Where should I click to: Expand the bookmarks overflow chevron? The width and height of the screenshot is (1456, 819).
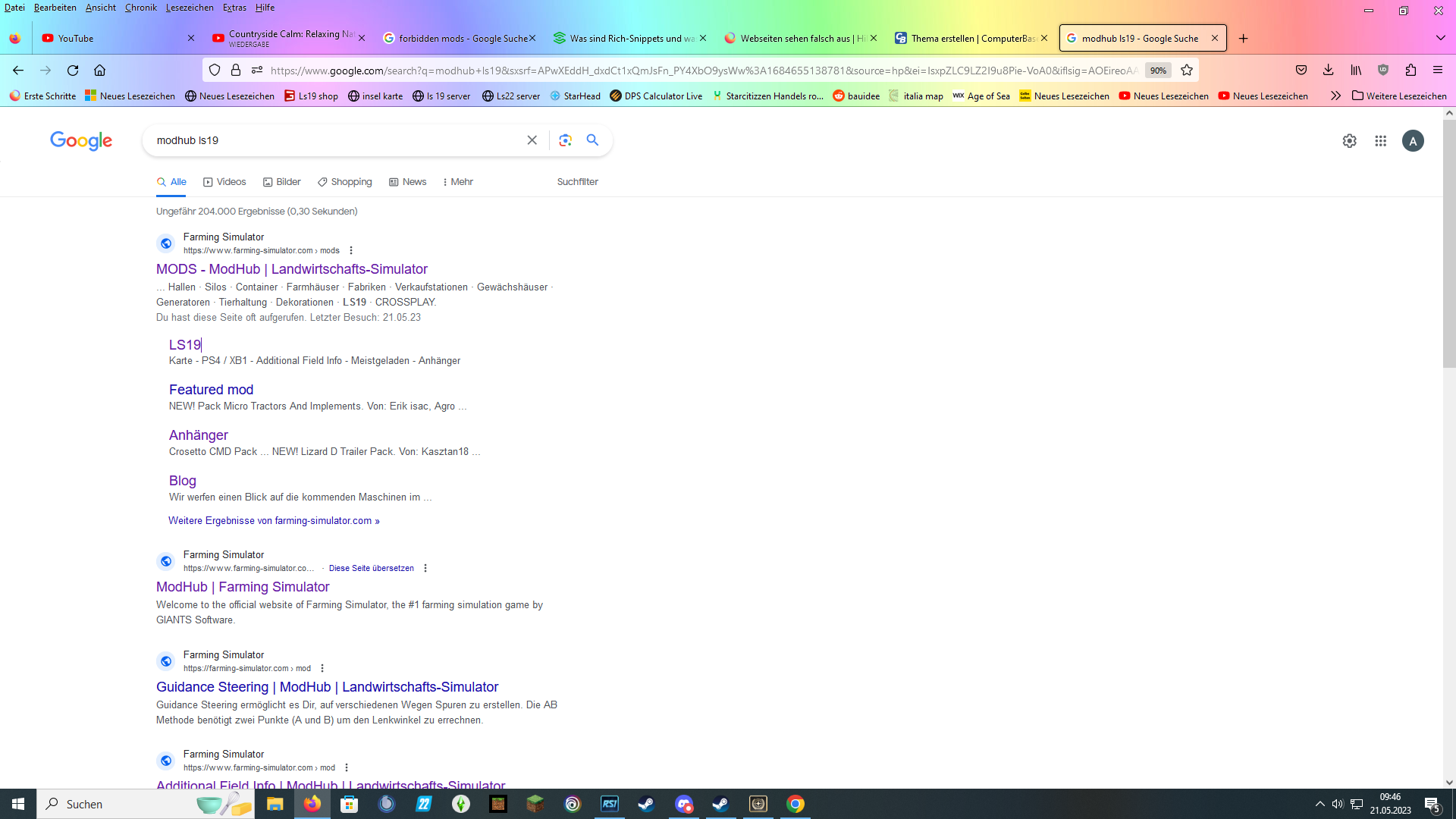coord(1336,96)
